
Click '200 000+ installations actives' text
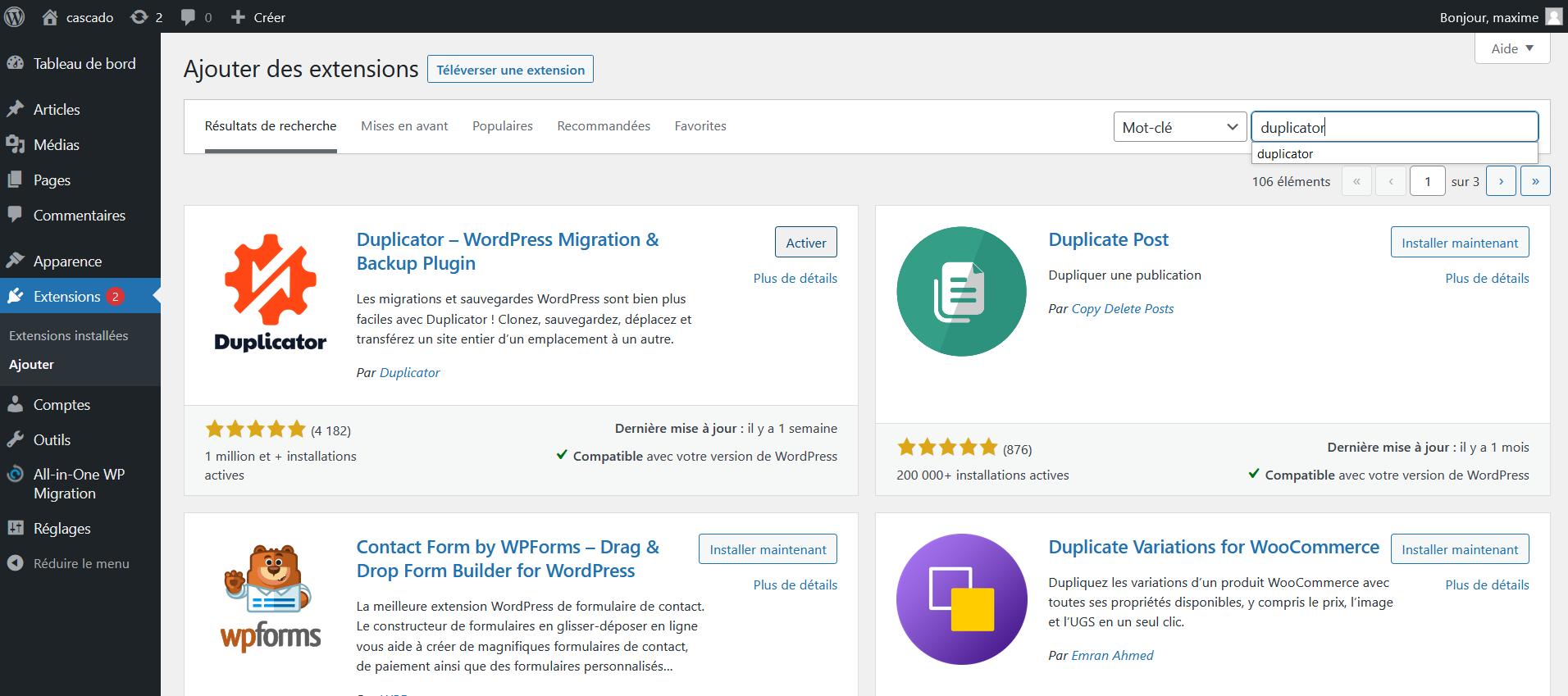(x=982, y=475)
